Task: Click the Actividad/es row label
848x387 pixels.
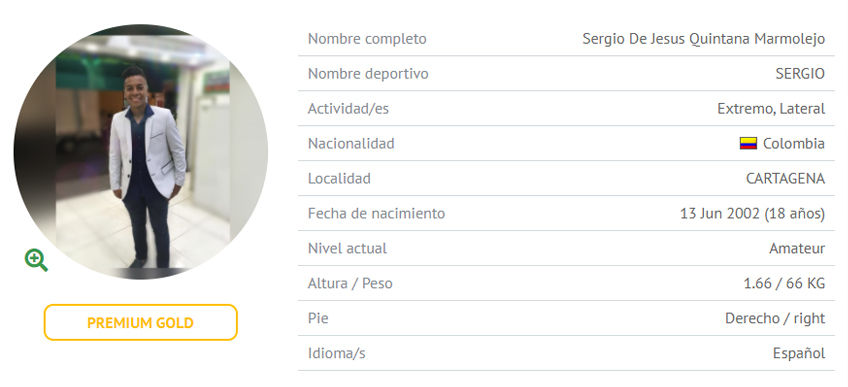Action: 348,109
